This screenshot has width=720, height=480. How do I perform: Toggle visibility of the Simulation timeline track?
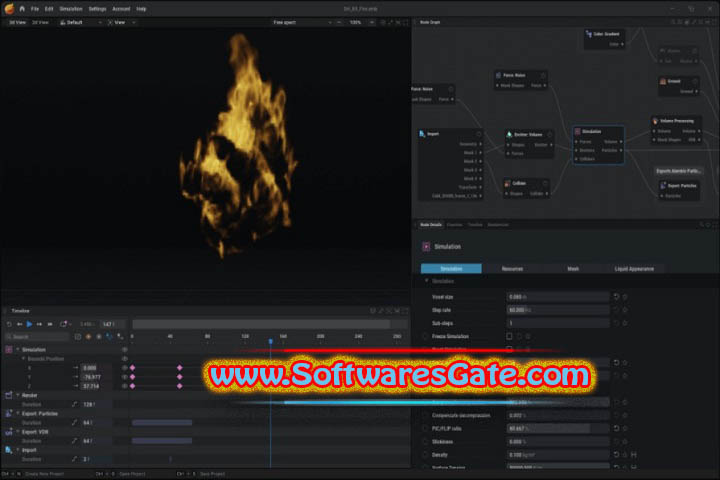(124, 350)
